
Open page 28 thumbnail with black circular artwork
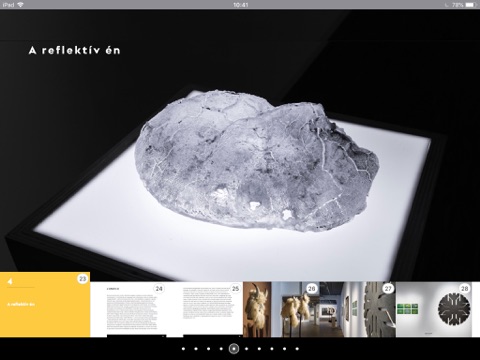(x=434, y=310)
